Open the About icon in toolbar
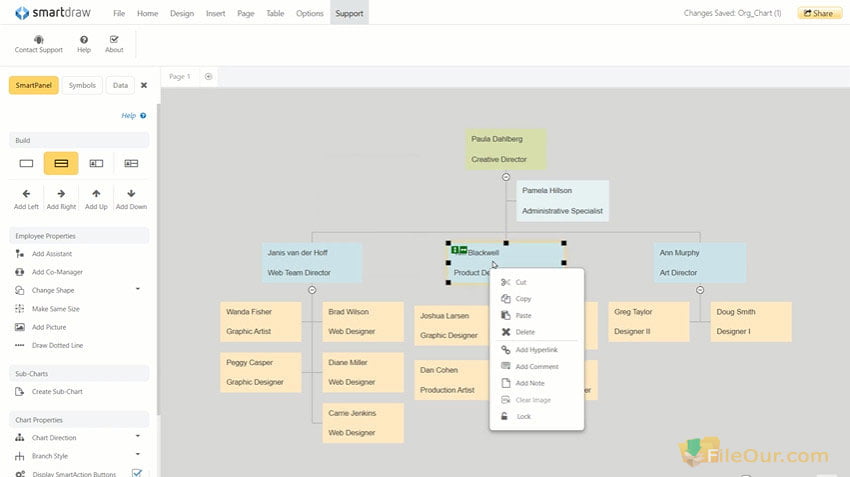Screen dimensions: 850x477 [114, 38]
